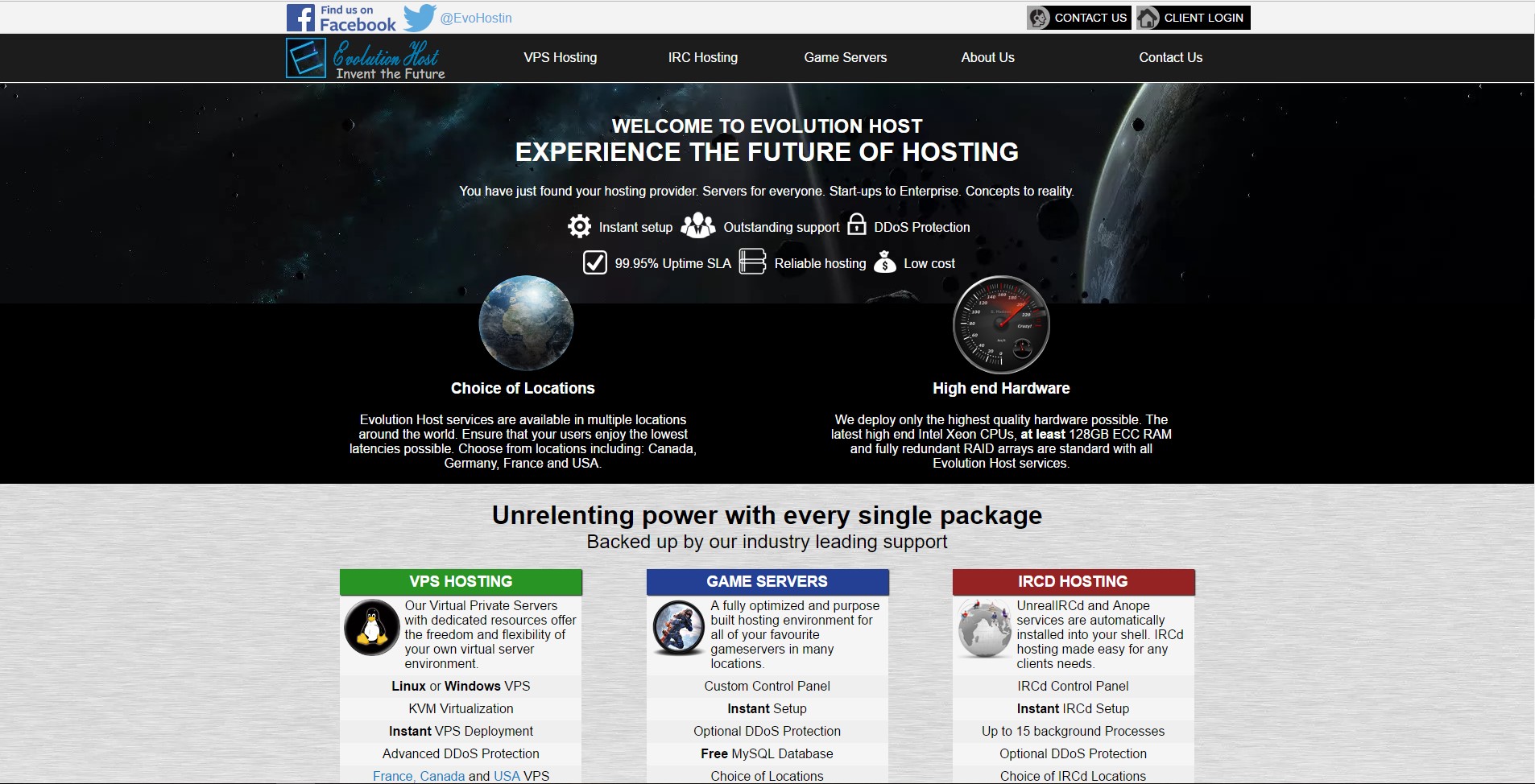Viewport: 1535px width, 784px height.
Task: Click the VPS HOSTING green header
Action: coord(461,582)
